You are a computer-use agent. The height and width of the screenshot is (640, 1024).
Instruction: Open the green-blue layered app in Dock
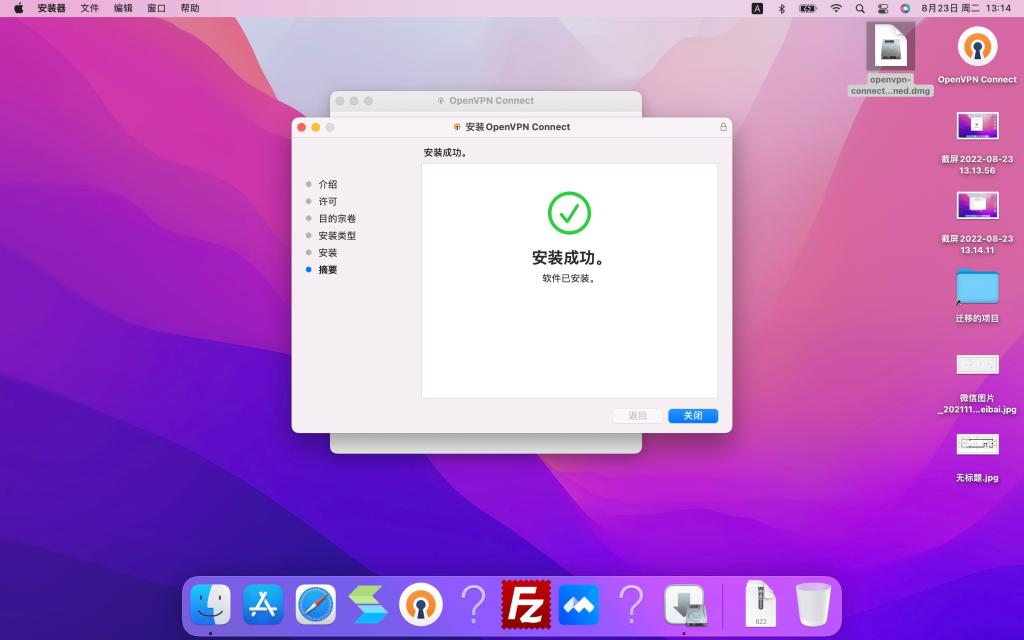click(x=368, y=605)
